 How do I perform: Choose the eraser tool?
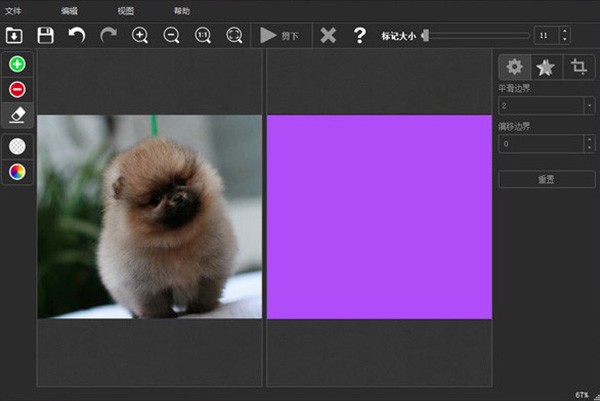(x=17, y=115)
